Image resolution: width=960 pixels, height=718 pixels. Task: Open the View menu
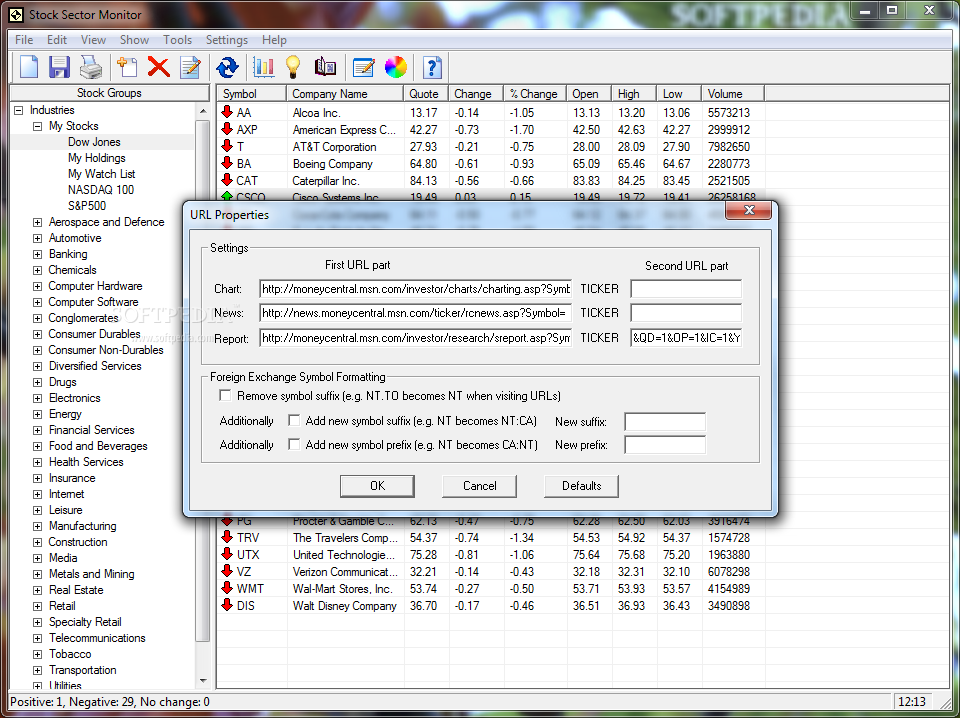pos(93,40)
